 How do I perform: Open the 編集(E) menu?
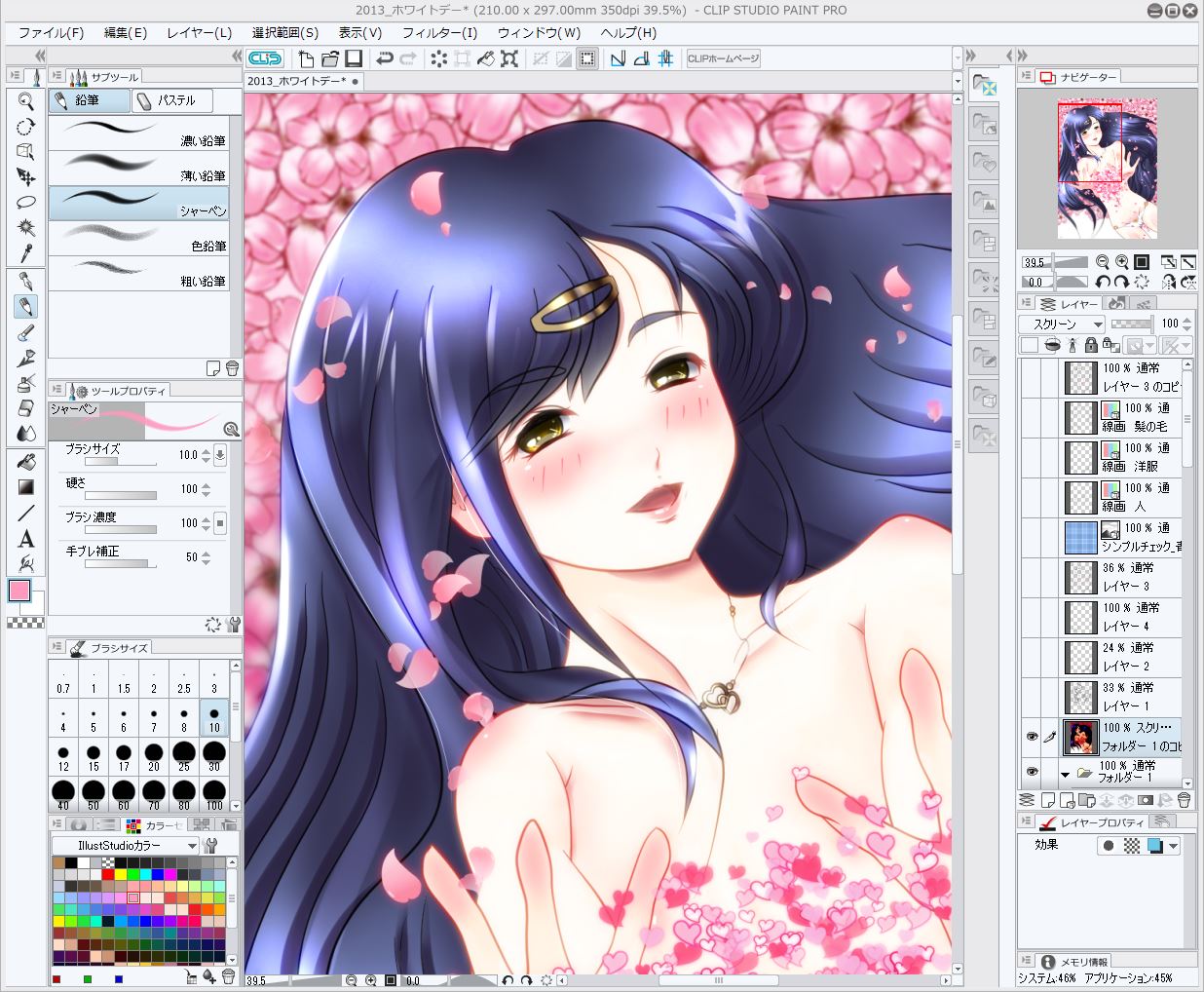coord(126,32)
